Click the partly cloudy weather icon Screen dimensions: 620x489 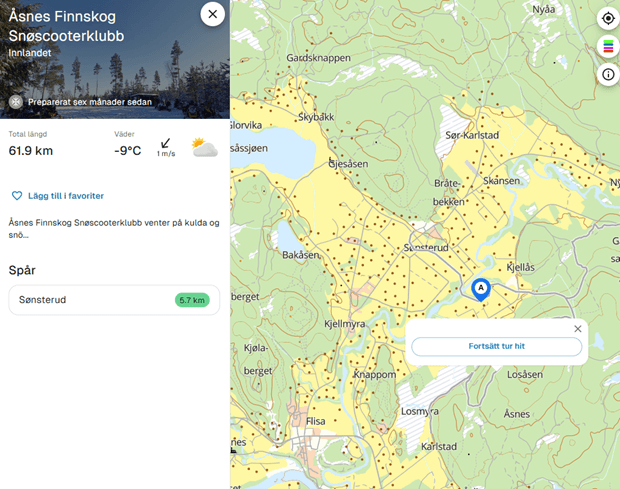204,149
